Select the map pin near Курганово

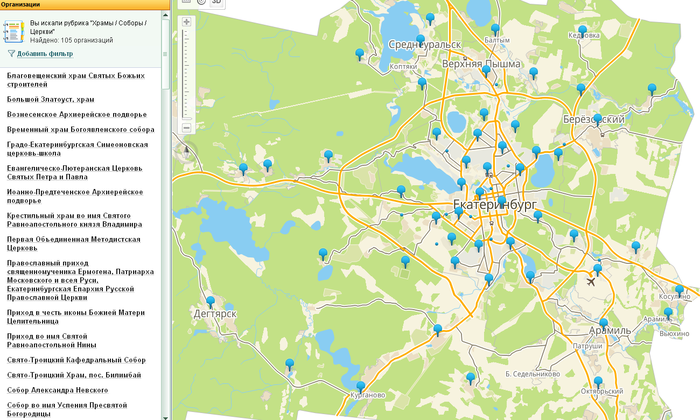pyautogui.click(x=360, y=385)
